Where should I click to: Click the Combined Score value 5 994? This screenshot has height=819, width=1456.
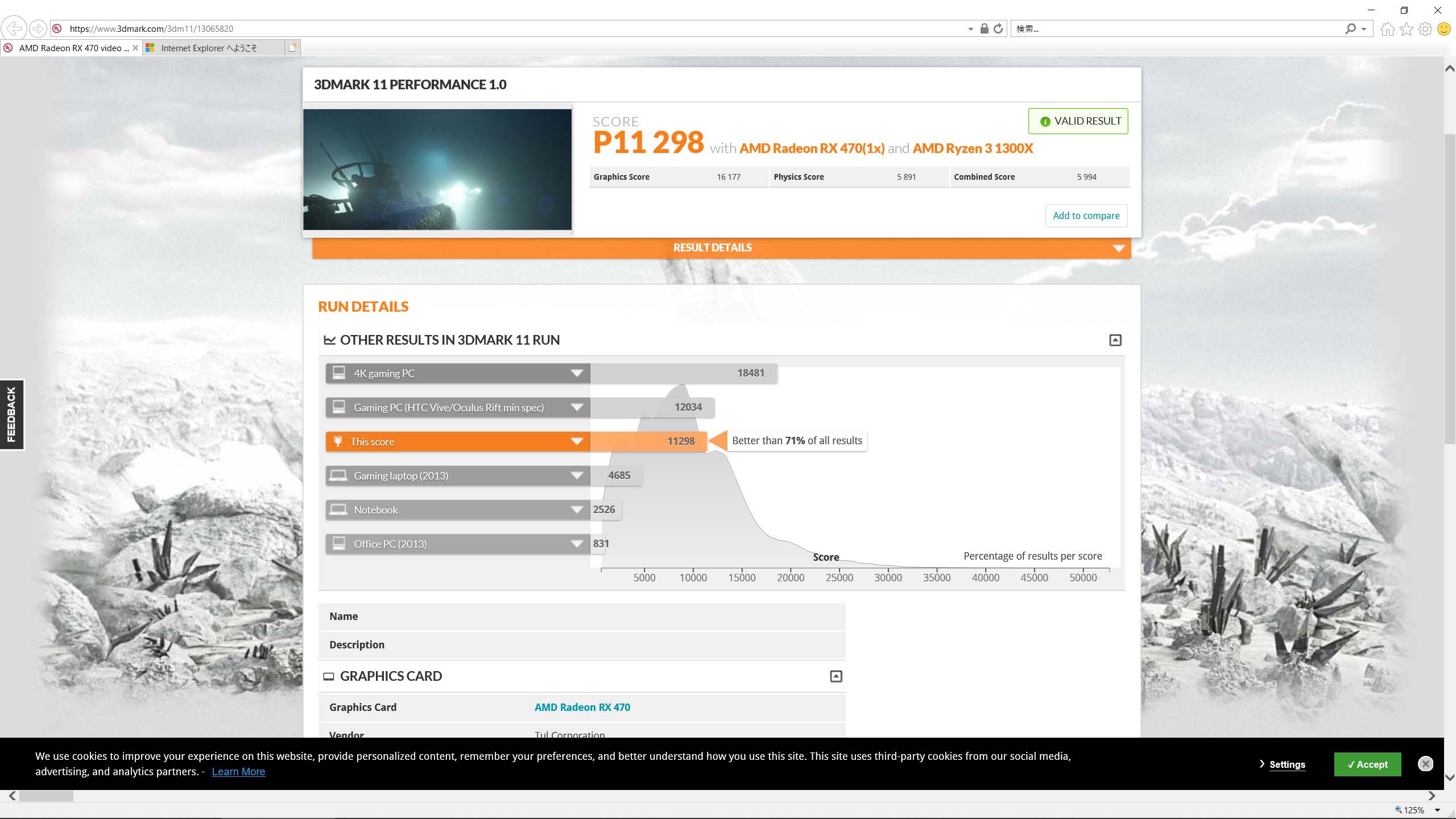coord(1086,177)
